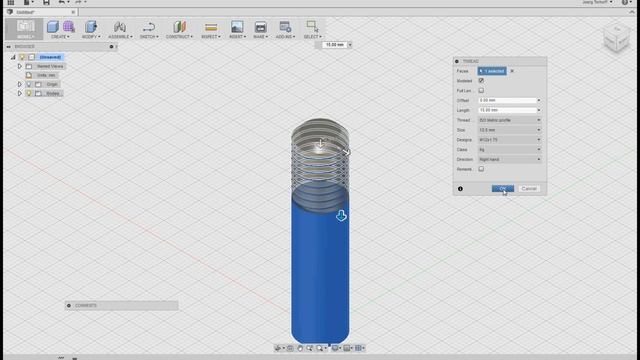Click the Insert image icon

[x=237, y=27]
